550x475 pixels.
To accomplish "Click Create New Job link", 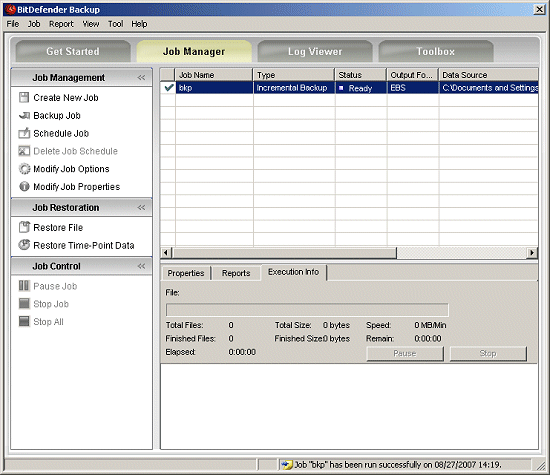I will (x=66, y=98).
